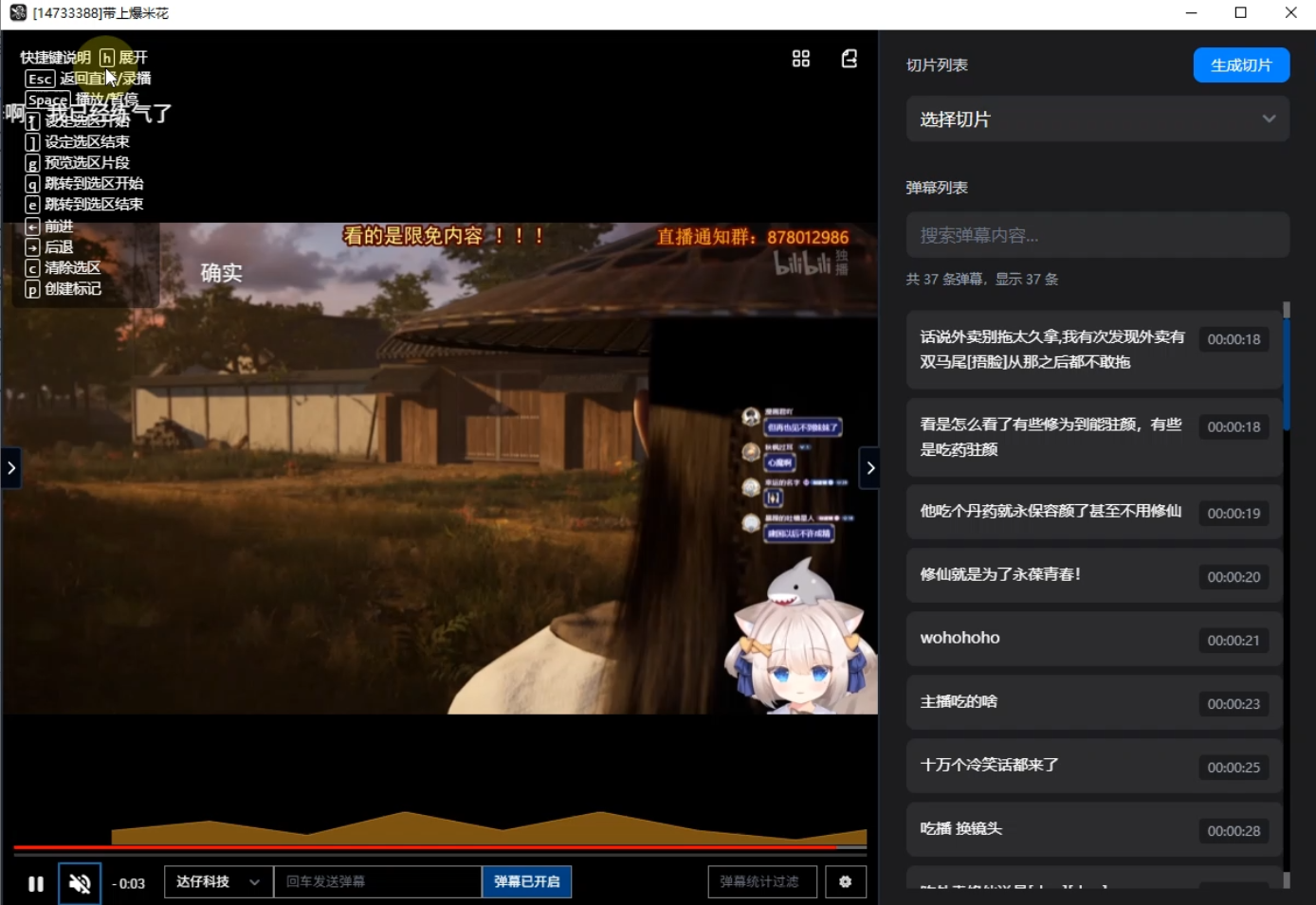Focus the 搜索弹幕内容 search field
This screenshot has height=905, width=1316.
pos(1098,235)
